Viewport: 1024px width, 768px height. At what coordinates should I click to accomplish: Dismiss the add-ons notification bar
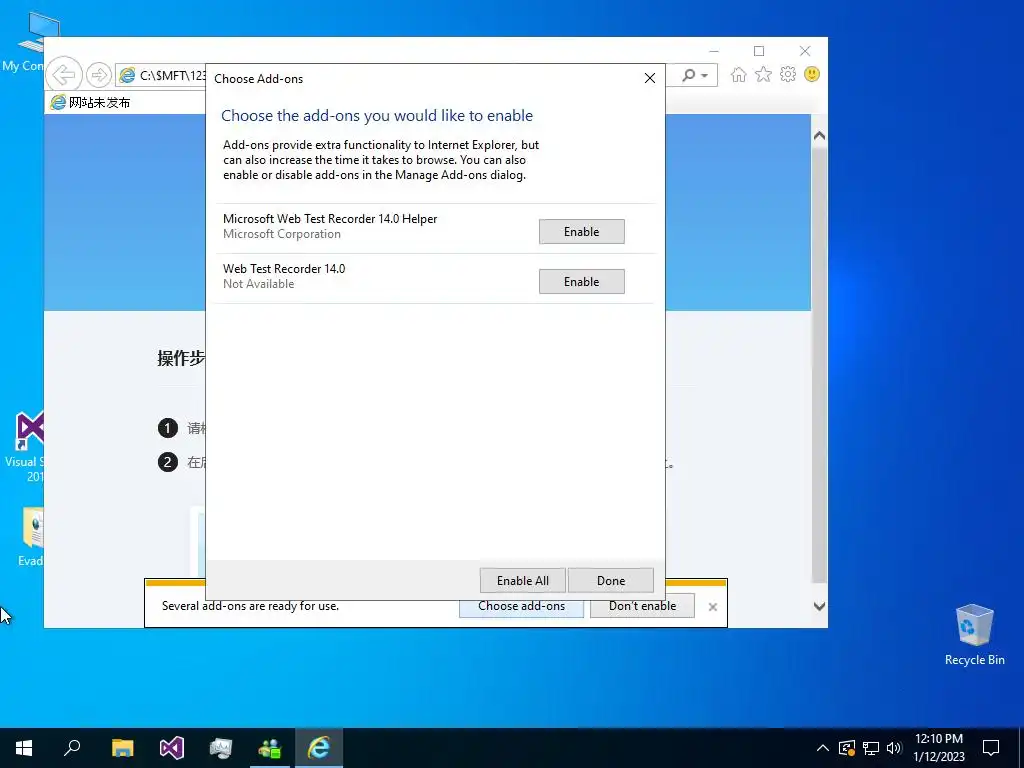coord(712,607)
